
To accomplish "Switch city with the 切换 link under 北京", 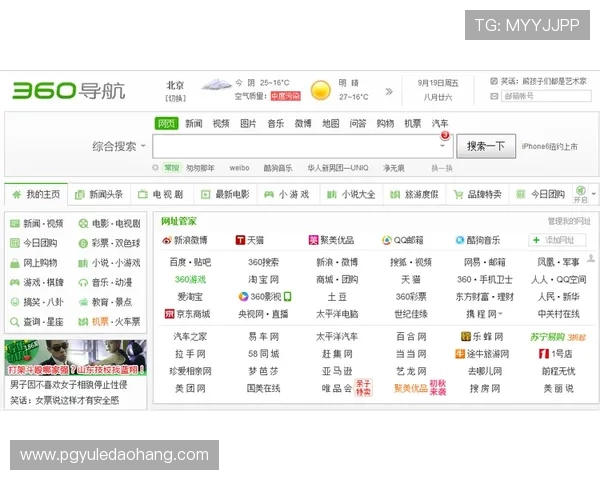I will point(175,98).
